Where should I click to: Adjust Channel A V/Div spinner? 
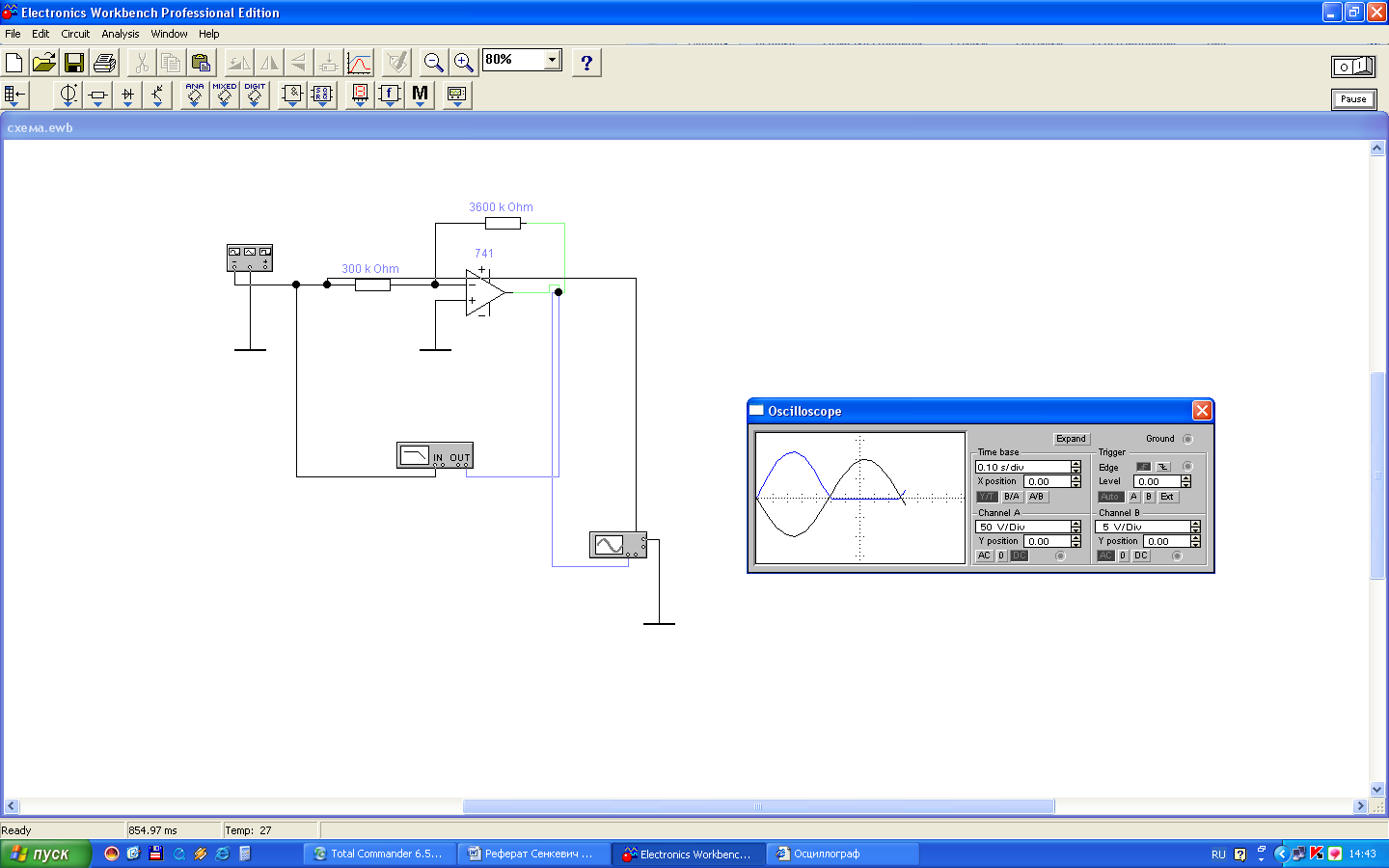point(1076,527)
